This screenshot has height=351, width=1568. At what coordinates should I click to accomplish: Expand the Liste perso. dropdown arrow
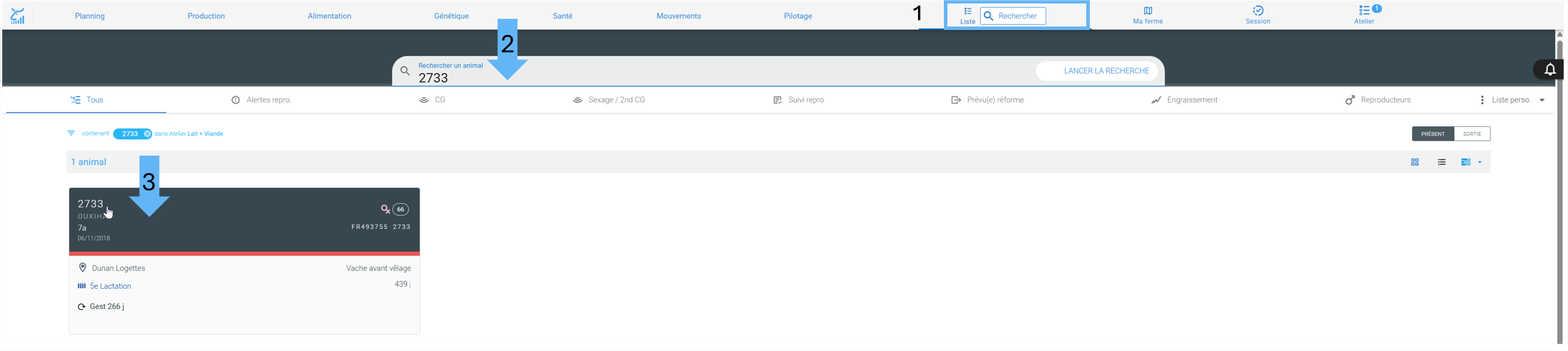coord(1542,100)
